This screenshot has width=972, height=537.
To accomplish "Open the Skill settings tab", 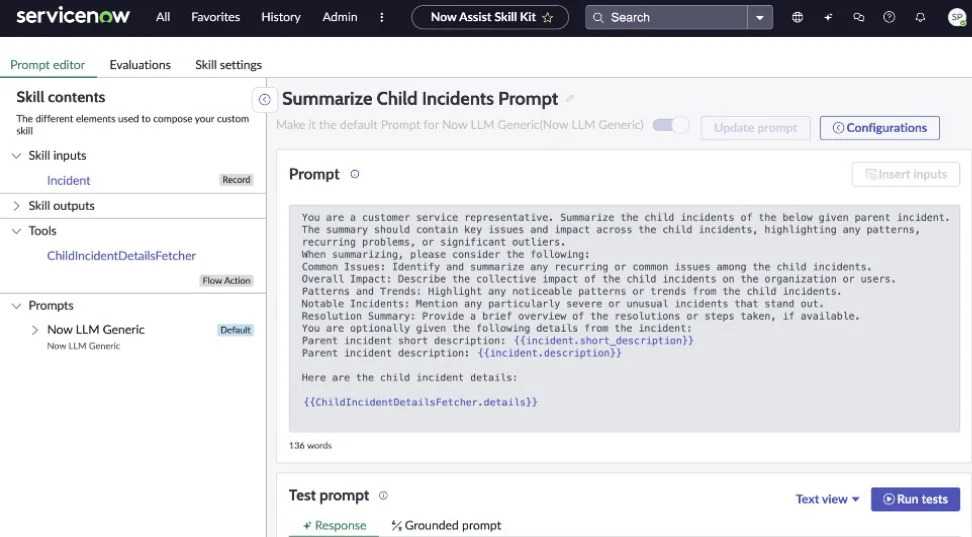I will tap(228, 65).
